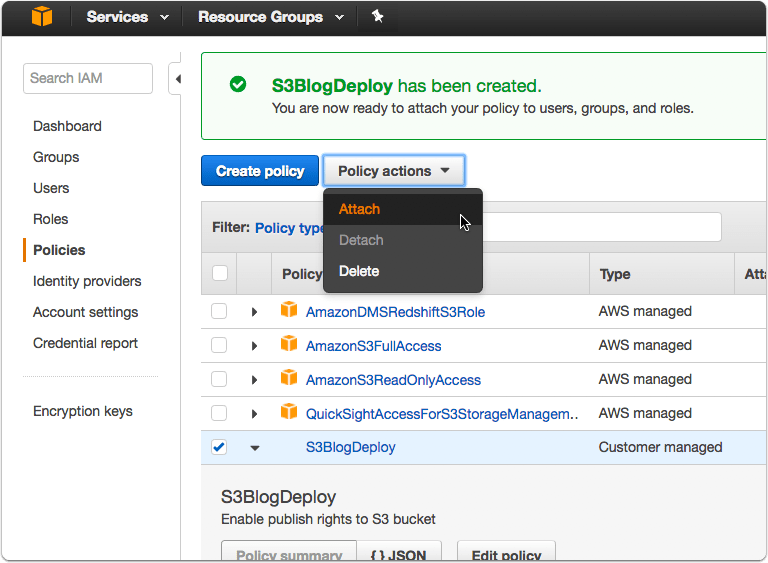Select Policies in the sidebar
Image resolution: width=768 pixels, height=563 pixels.
59,250
